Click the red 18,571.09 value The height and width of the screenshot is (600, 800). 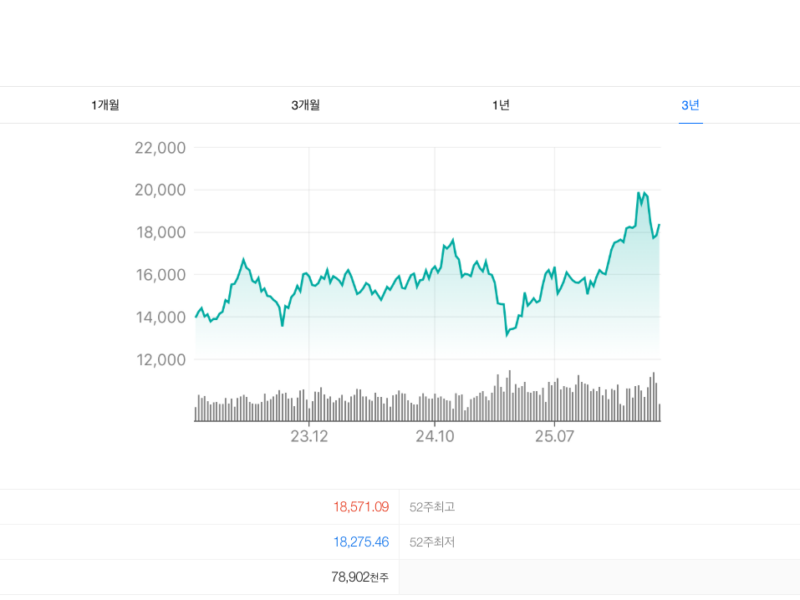[360, 507]
